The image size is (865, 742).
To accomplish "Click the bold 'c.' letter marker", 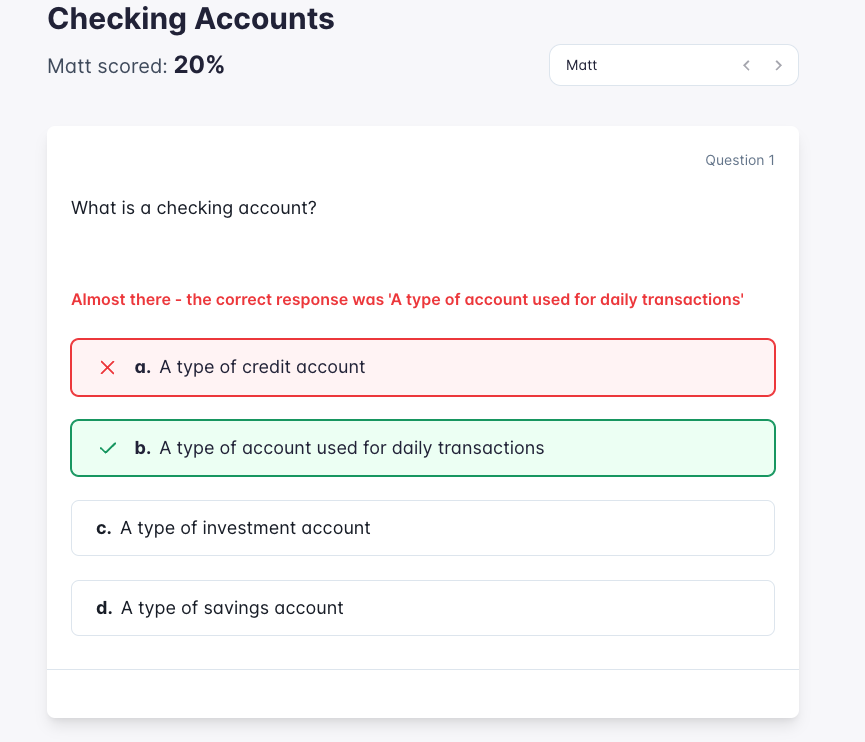I will tap(103, 528).
